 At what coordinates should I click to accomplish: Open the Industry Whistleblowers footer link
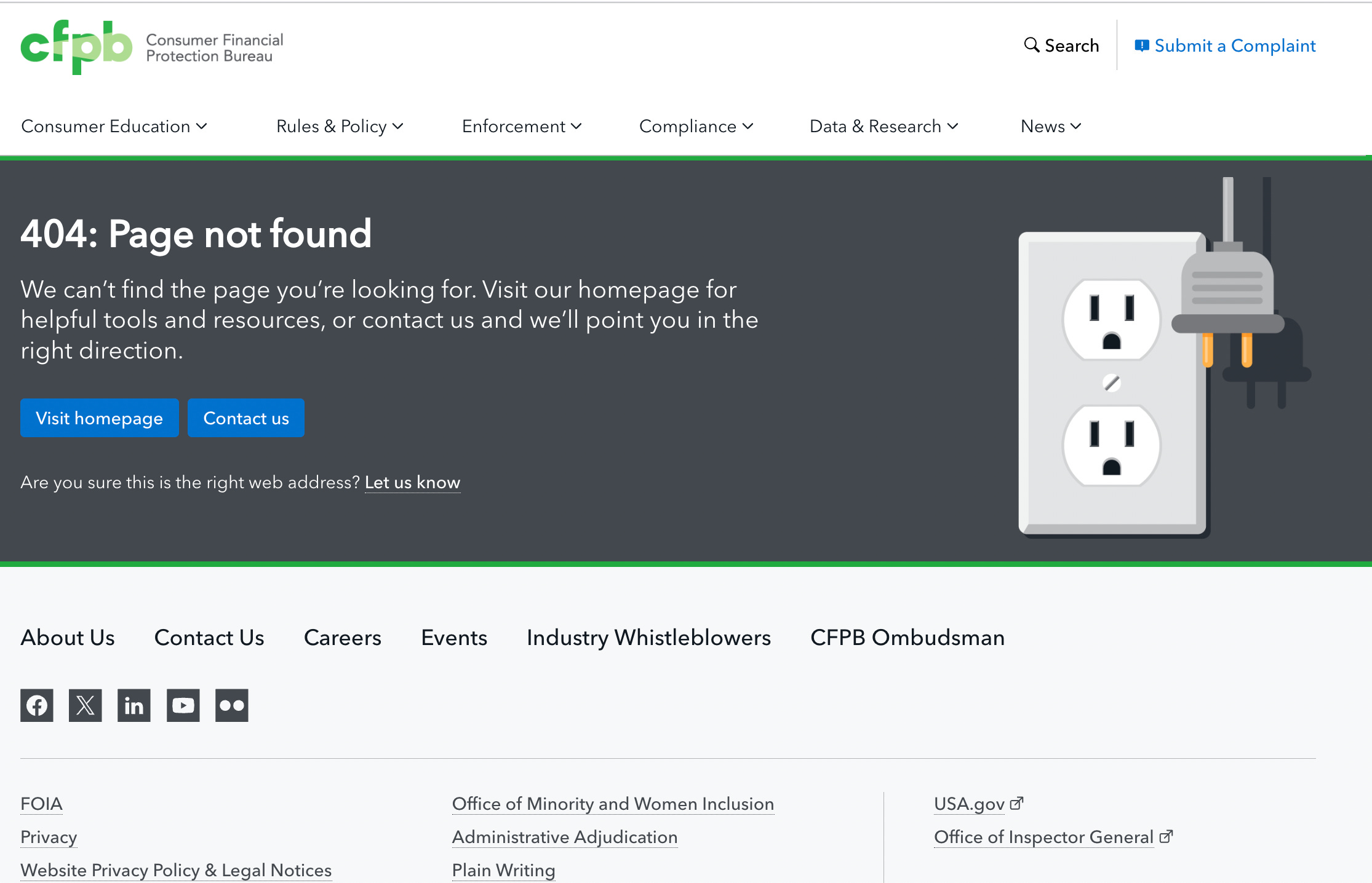(x=648, y=638)
